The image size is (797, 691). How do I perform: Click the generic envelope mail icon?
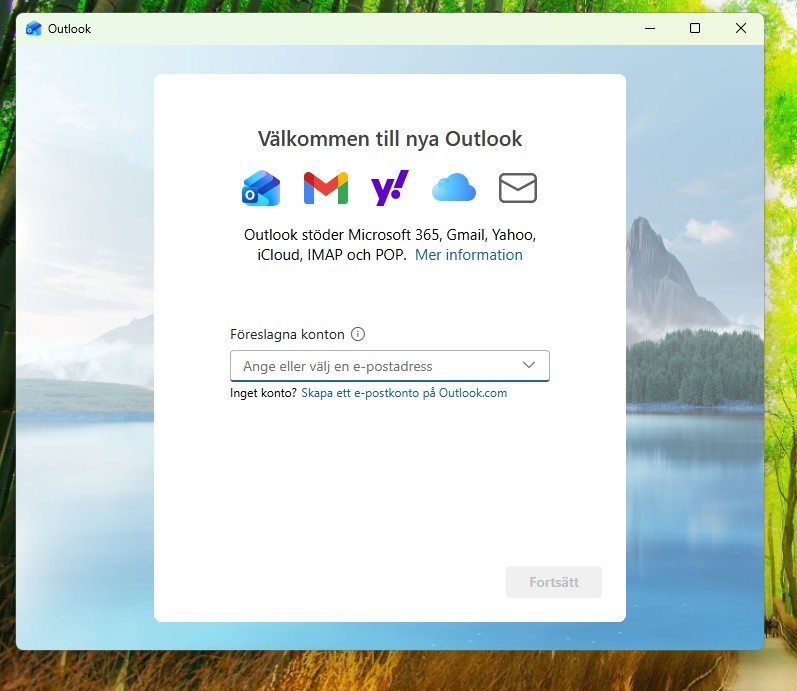coord(518,188)
